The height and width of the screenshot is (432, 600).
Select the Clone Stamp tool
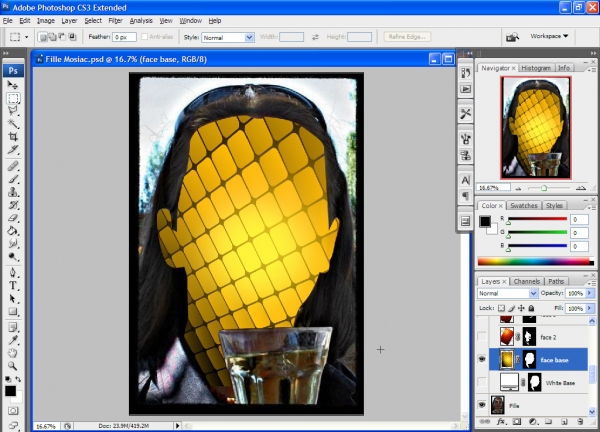point(13,192)
